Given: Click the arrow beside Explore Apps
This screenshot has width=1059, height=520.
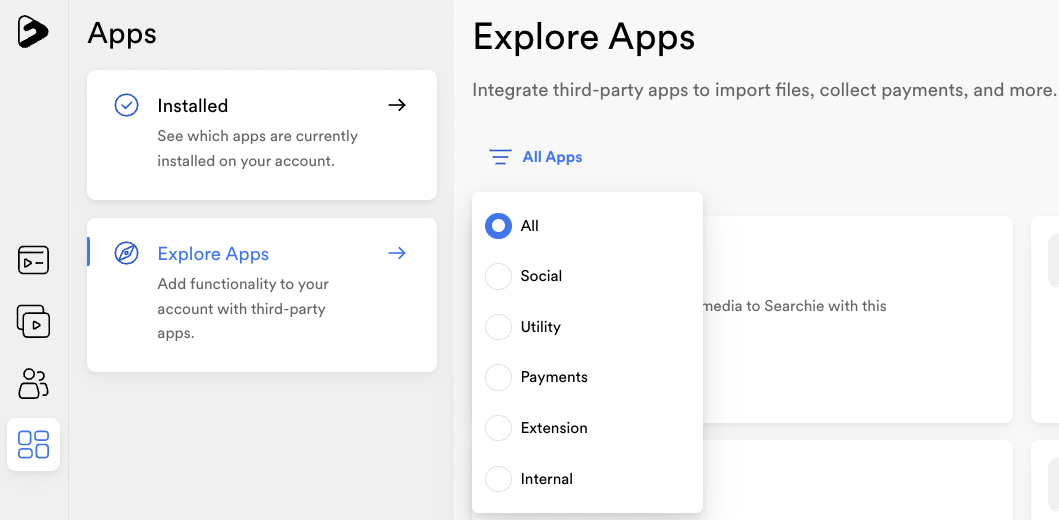Looking at the screenshot, I should coord(397,253).
